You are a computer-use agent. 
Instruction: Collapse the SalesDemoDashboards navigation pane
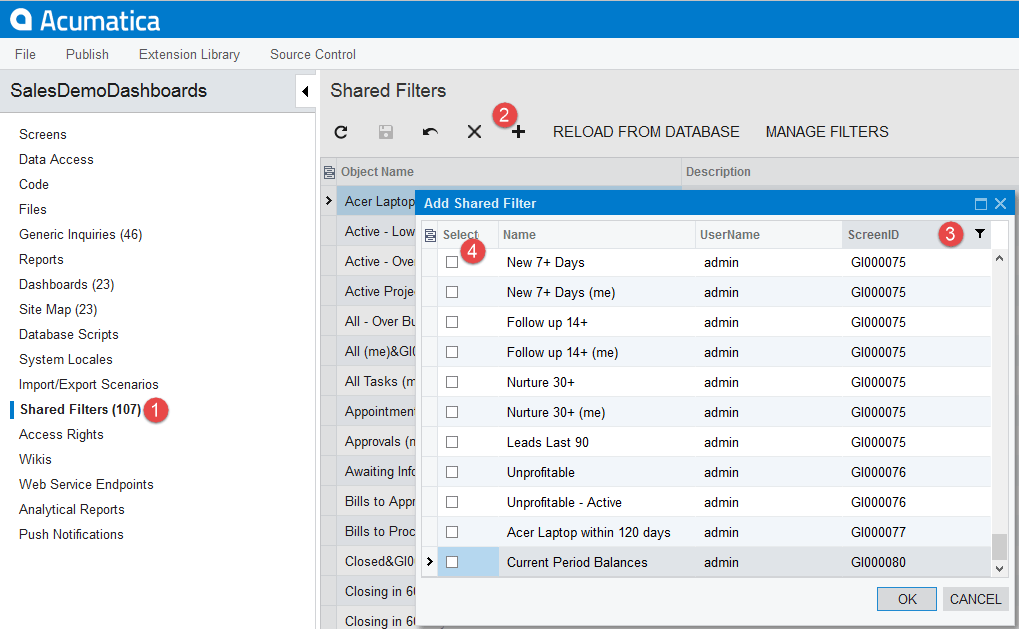tap(305, 92)
